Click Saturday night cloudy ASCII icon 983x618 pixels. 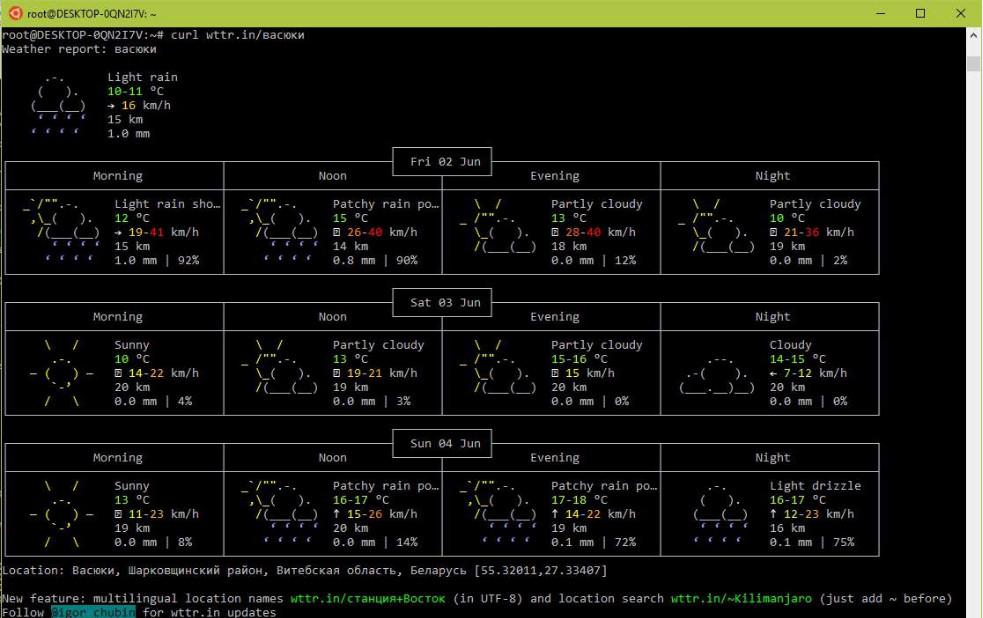[716, 375]
